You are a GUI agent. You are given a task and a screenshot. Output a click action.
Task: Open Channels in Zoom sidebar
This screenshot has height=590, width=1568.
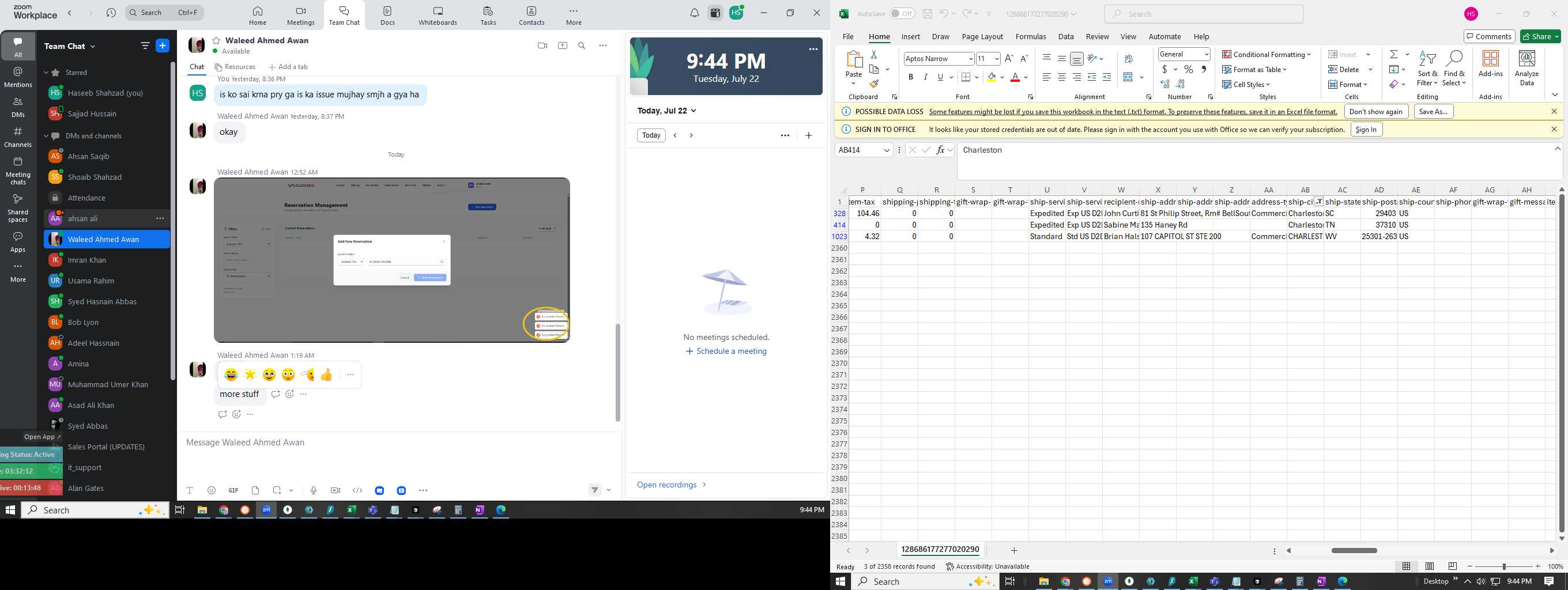pyautogui.click(x=18, y=138)
